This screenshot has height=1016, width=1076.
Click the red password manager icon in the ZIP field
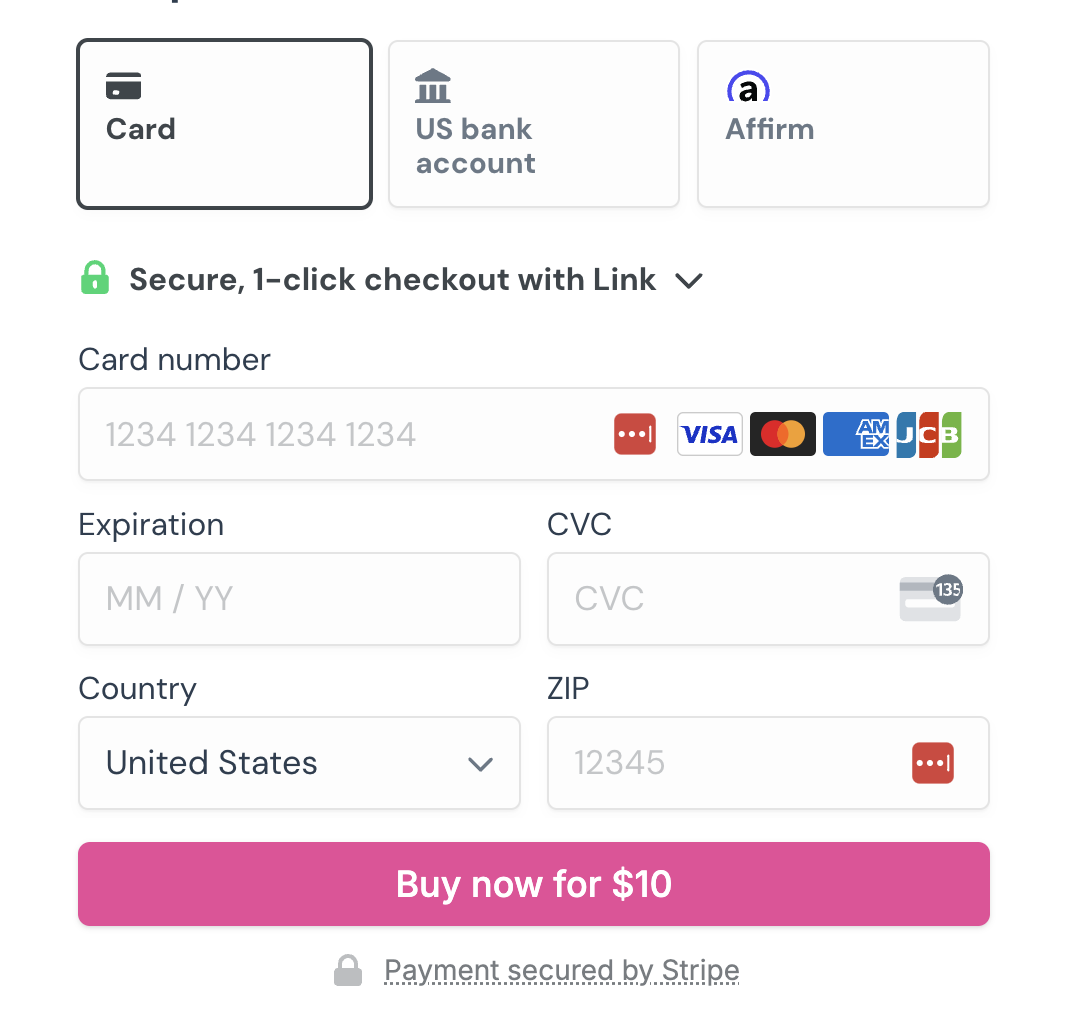point(933,763)
